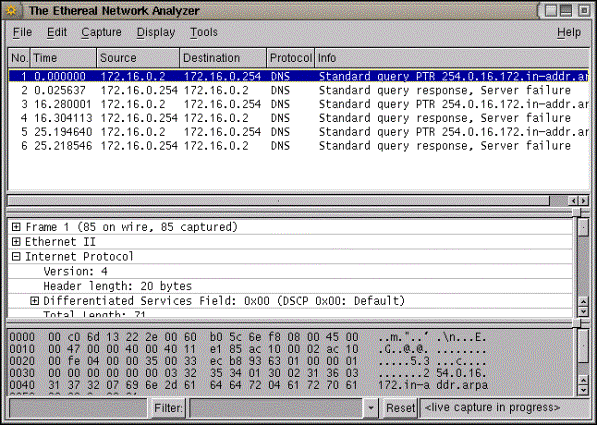Expand the Frame 1 tree node
Screen dimensions: 597x425
pos(16,227)
